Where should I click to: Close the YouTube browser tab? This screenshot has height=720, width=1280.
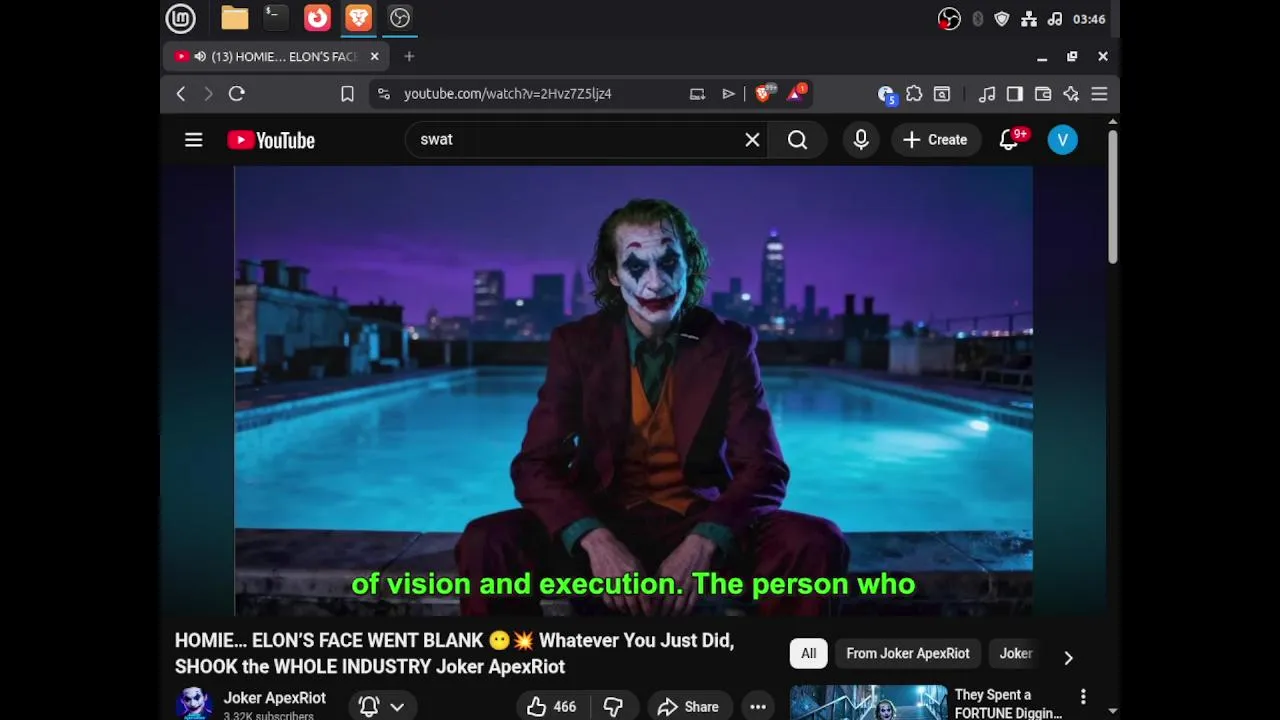click(x=374, y=57)
